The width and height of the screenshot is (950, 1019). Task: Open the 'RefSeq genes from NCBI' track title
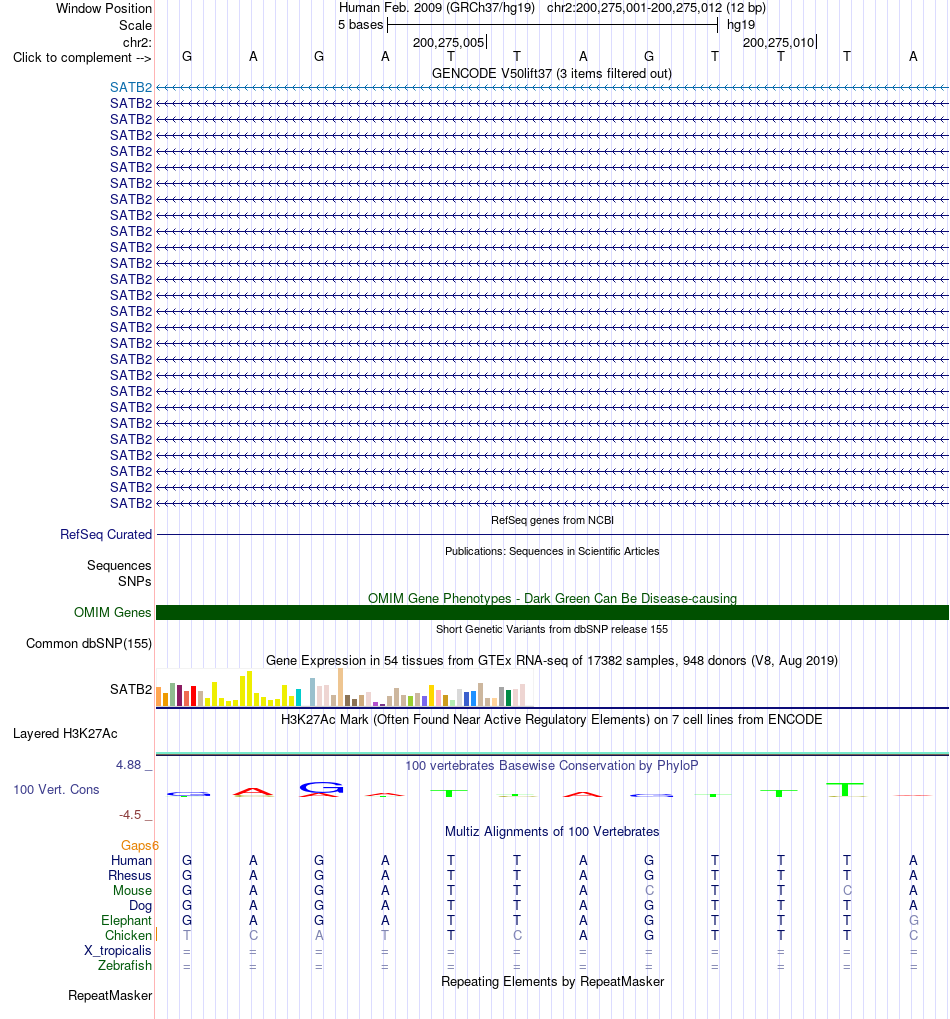click(552, 521)
